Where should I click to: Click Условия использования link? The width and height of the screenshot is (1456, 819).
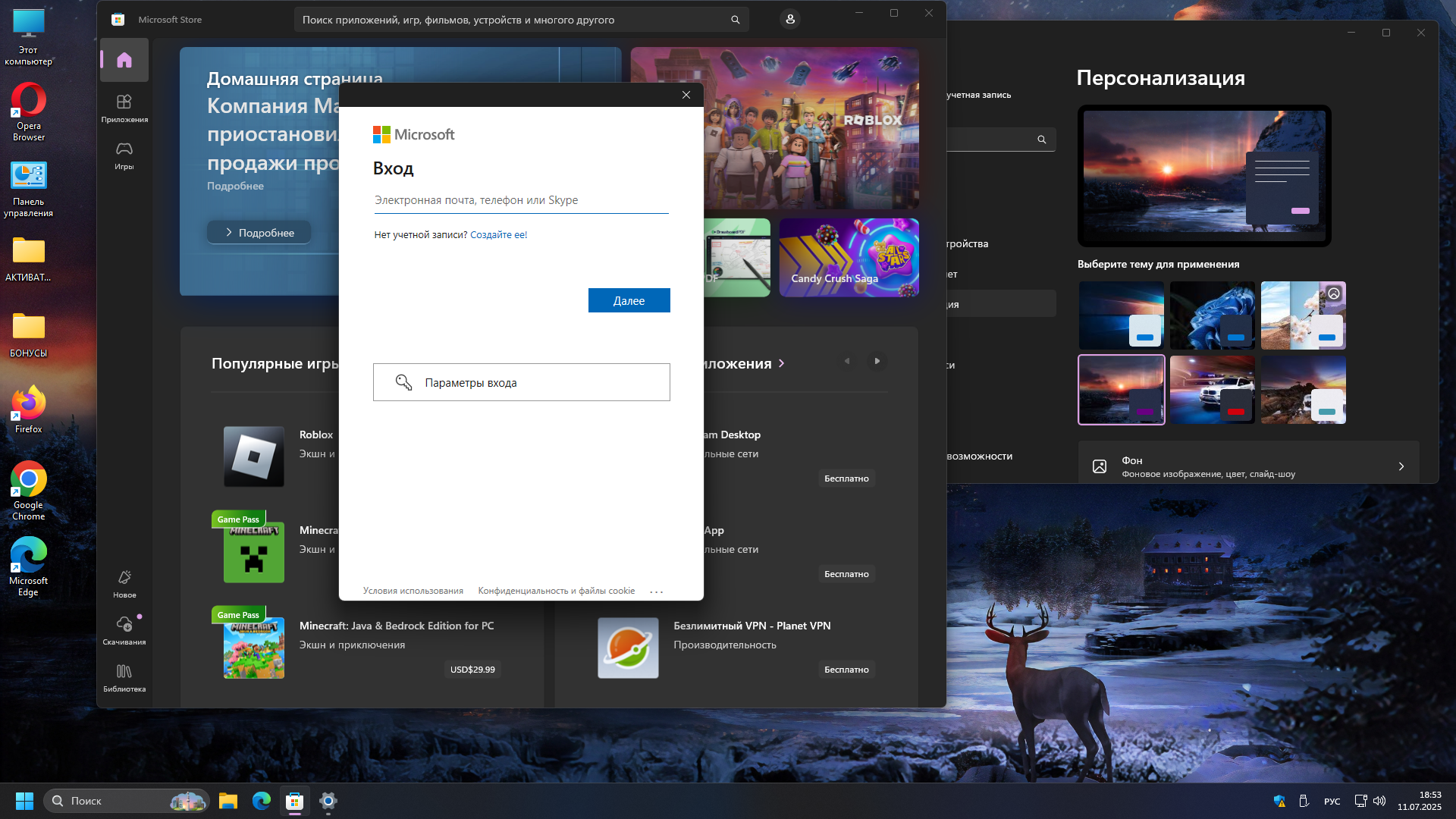413,591
